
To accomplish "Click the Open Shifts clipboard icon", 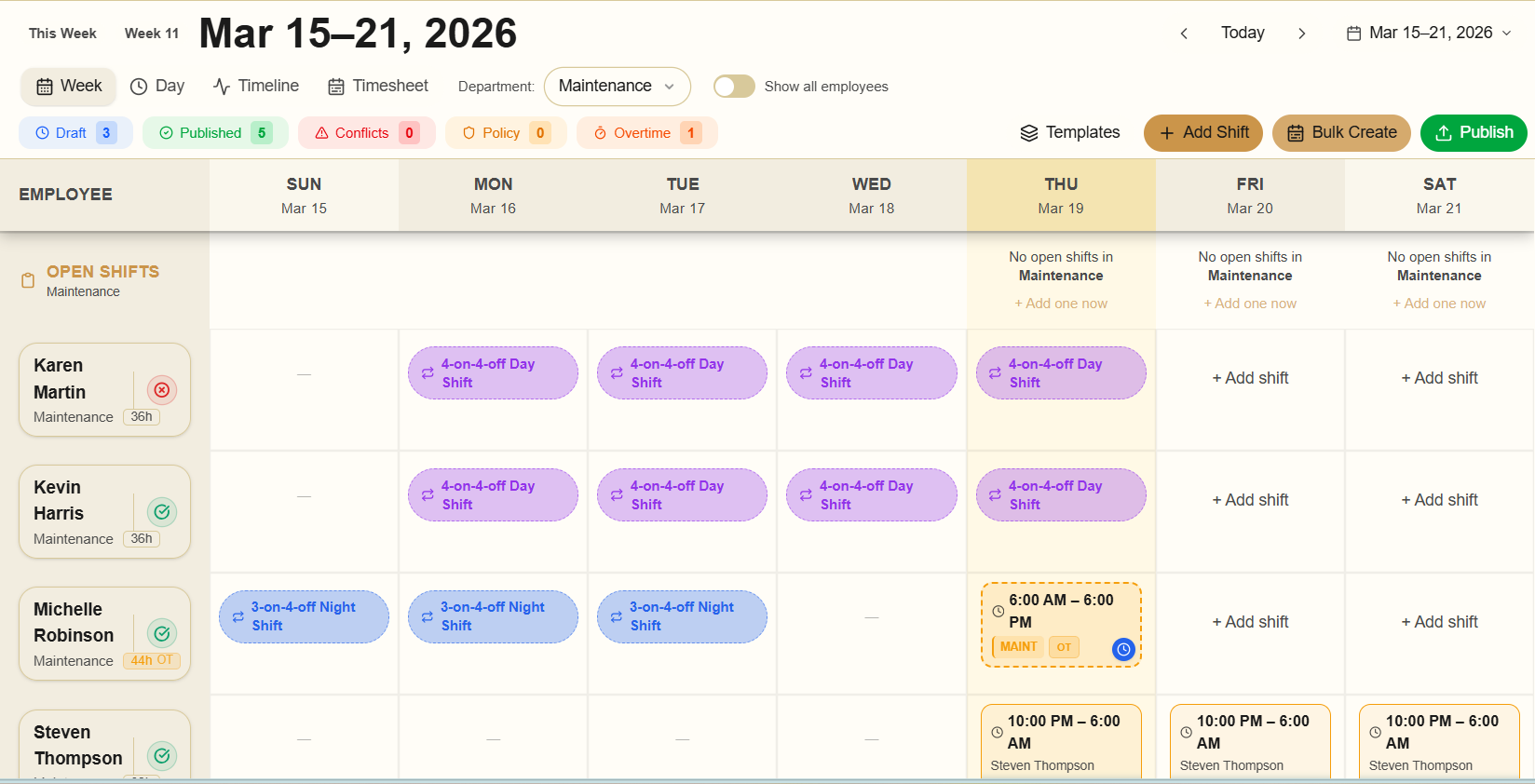I will click(x=28, y=280).
